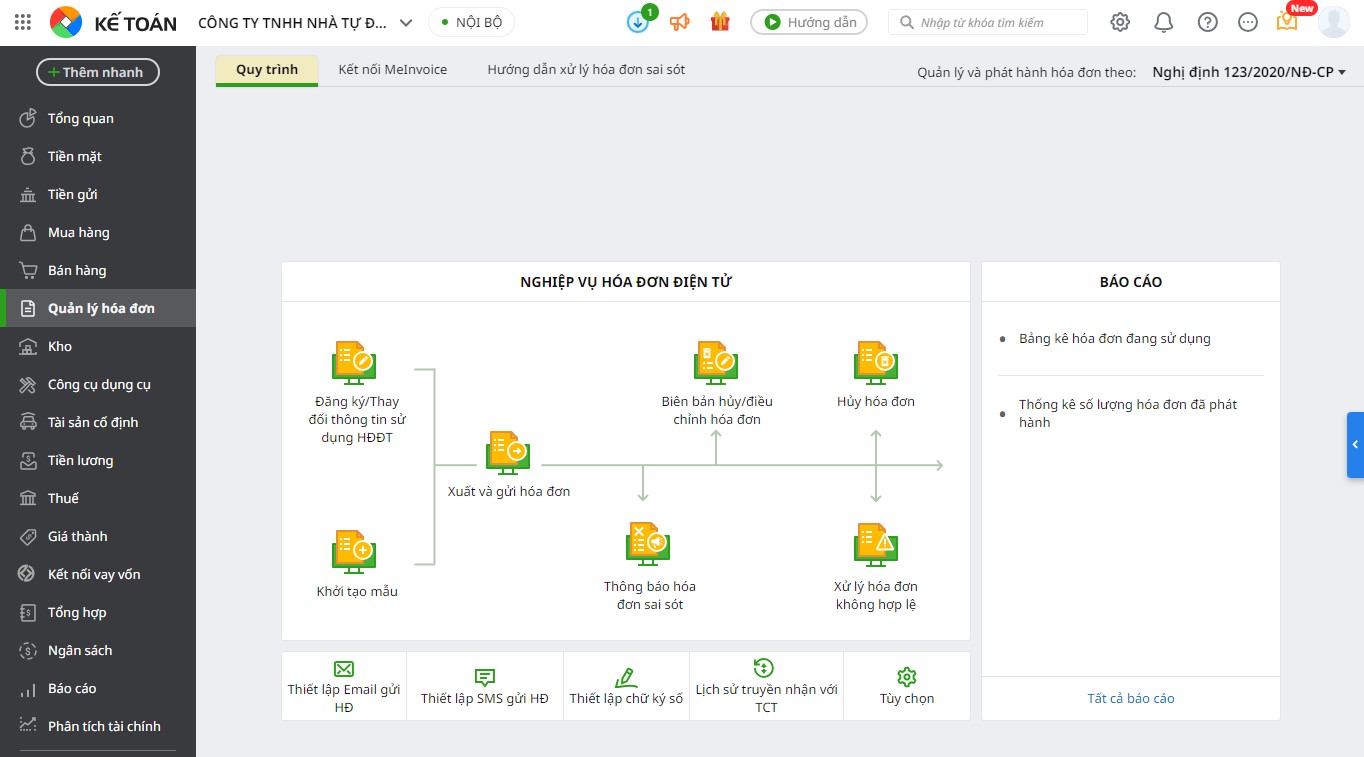Open Thiết lập Email gửi HĐ
Screen dimensions: 1364x757
[x=344, y=686]
